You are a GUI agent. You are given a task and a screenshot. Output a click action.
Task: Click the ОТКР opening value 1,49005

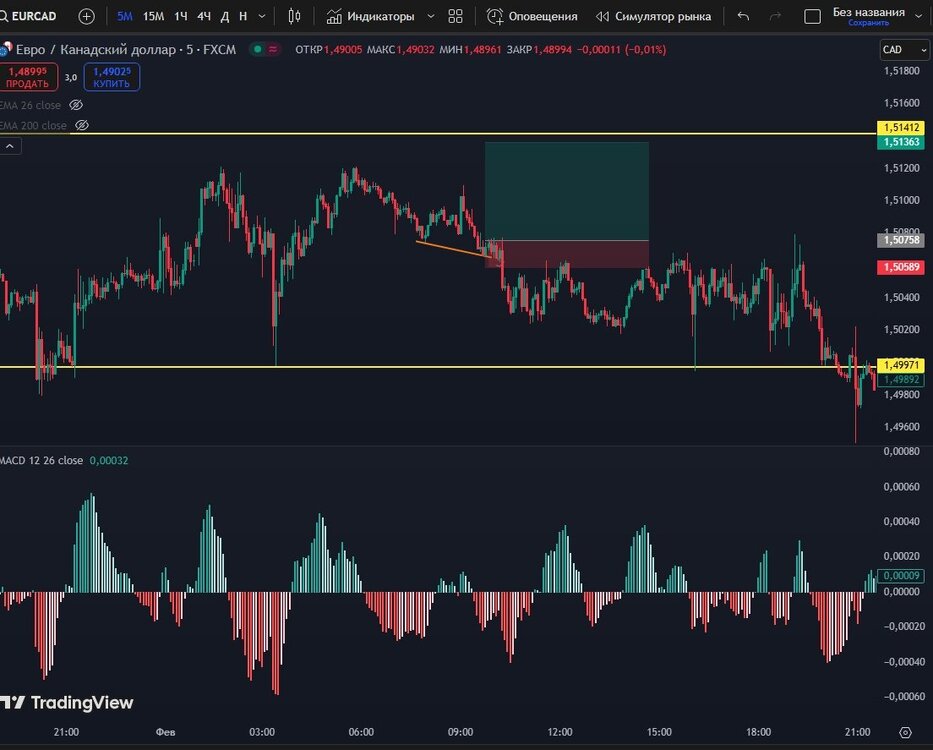(x=343, y=49)
